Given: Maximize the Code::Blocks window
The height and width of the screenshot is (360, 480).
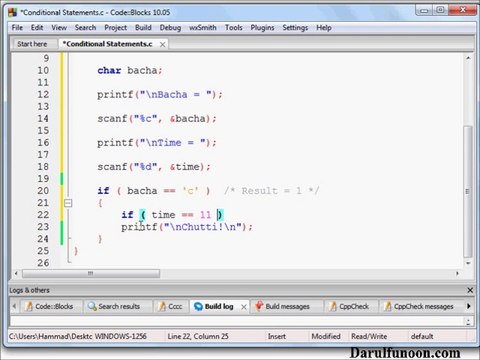Looking at the screenshot, I should pyautogui.click(x=440, y=10).
